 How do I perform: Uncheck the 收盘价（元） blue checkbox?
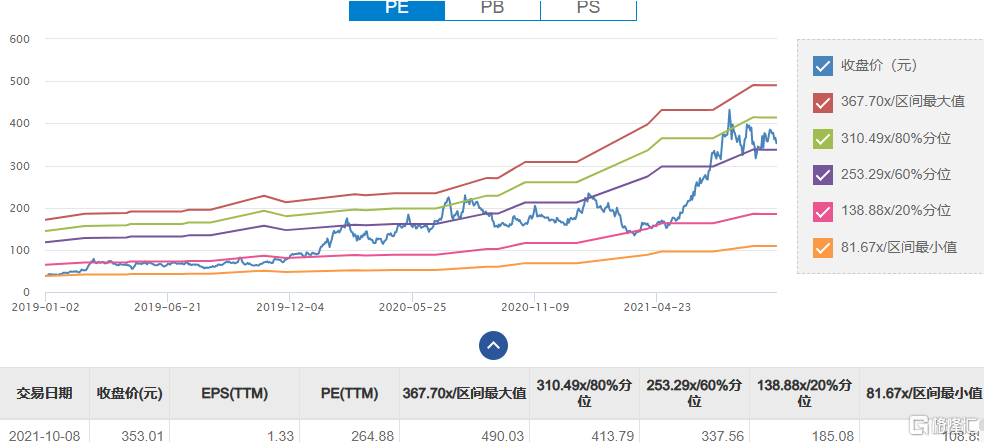pyautogui.click(x=823, y=66)
